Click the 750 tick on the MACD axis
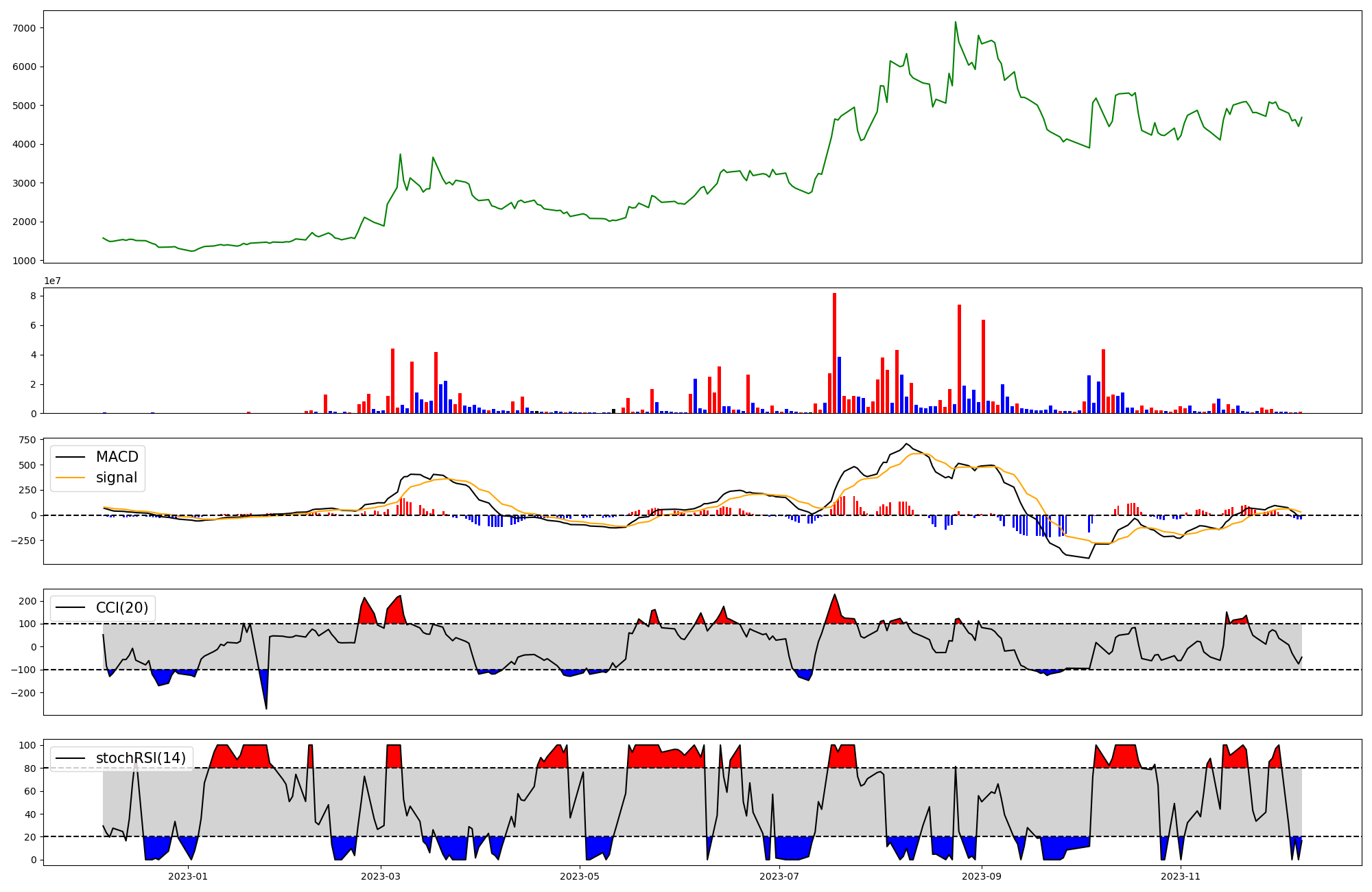 coord(27,440)
